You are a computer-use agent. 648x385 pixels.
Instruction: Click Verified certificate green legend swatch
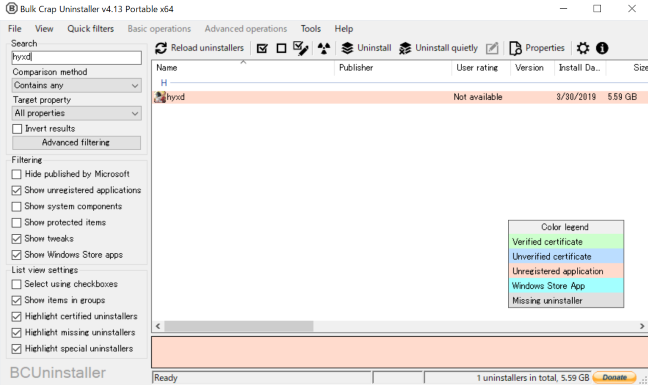tap(566, 242)
